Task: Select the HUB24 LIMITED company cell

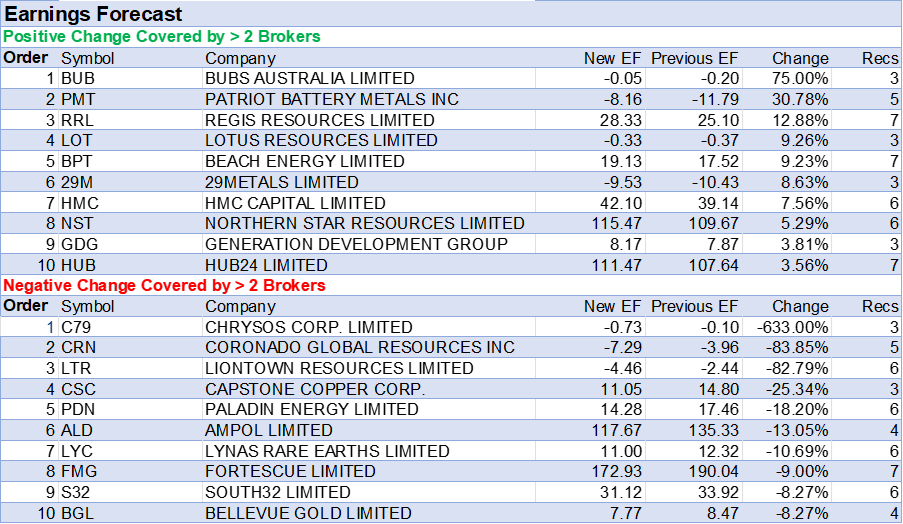Action: (266, 265)
